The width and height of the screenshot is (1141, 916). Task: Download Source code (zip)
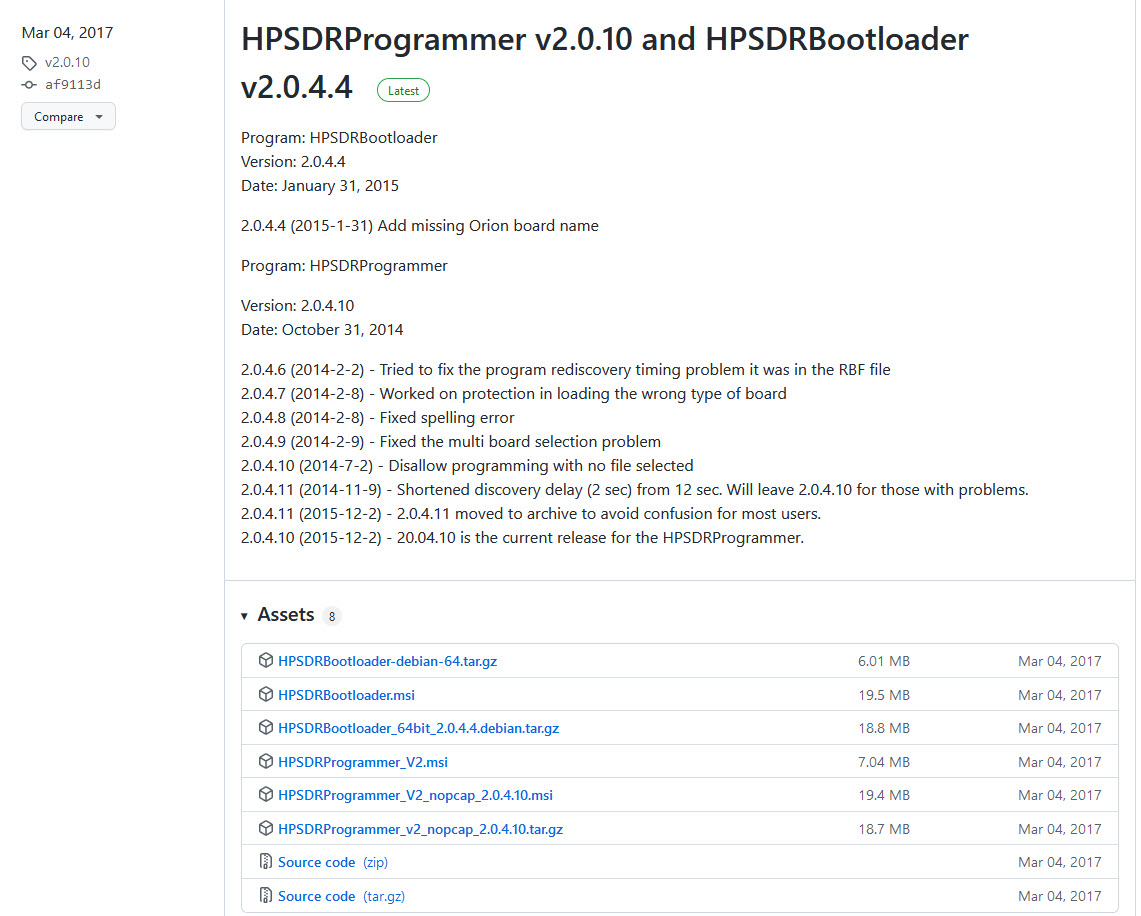pos(316,861)
